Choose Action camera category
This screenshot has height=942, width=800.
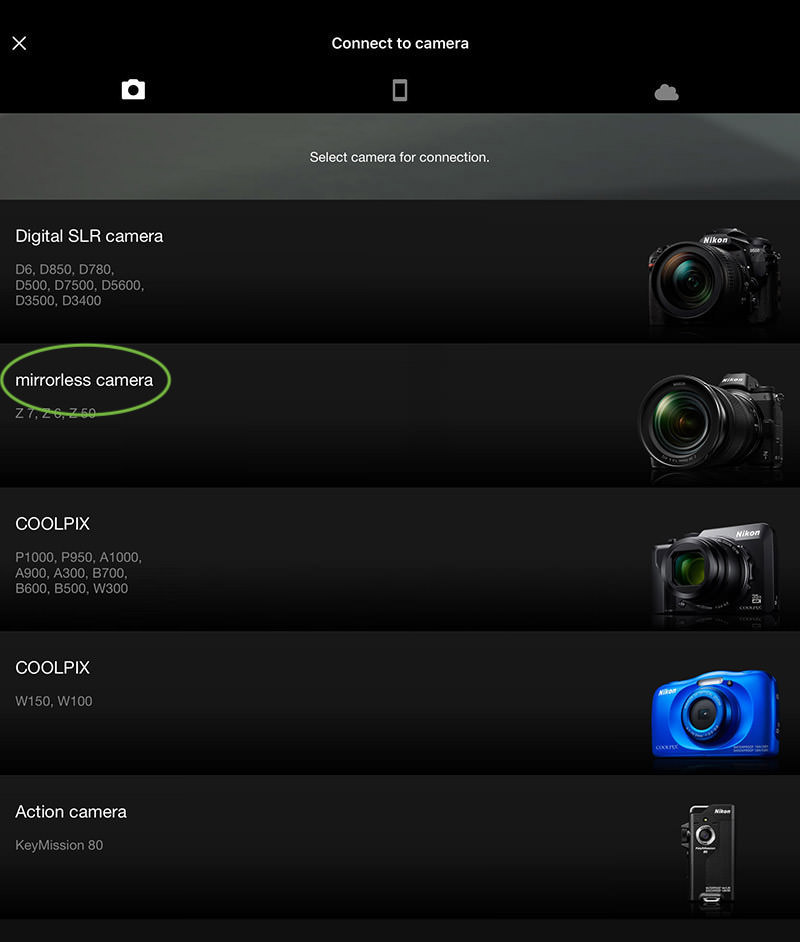point(400,846)
